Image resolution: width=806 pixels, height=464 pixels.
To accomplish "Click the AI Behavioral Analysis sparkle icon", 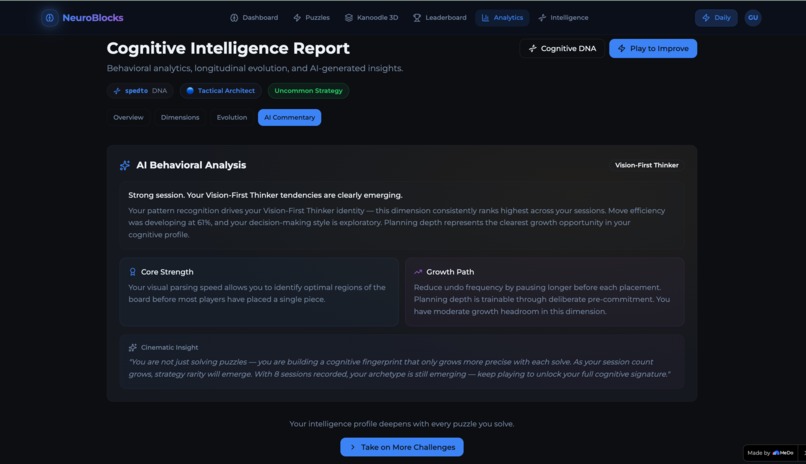I will [124, 165].
